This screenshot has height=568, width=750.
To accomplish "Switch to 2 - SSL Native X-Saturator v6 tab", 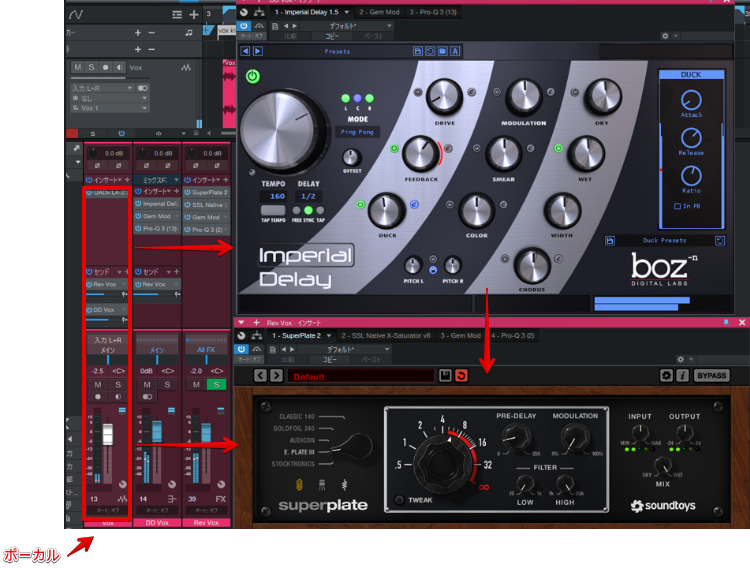I will coord(386,335).
